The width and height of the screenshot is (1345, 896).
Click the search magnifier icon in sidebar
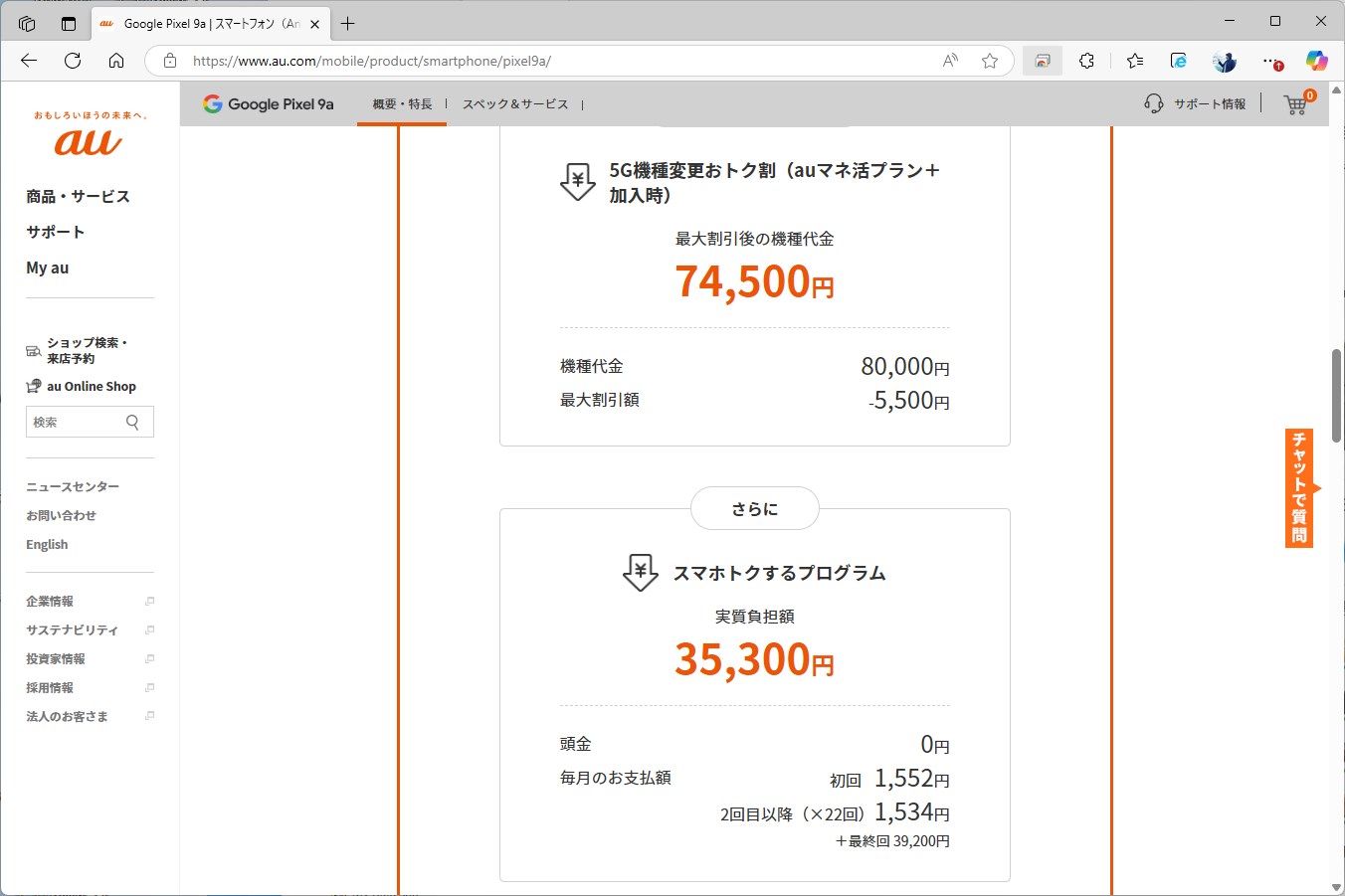tap(132, 422)
